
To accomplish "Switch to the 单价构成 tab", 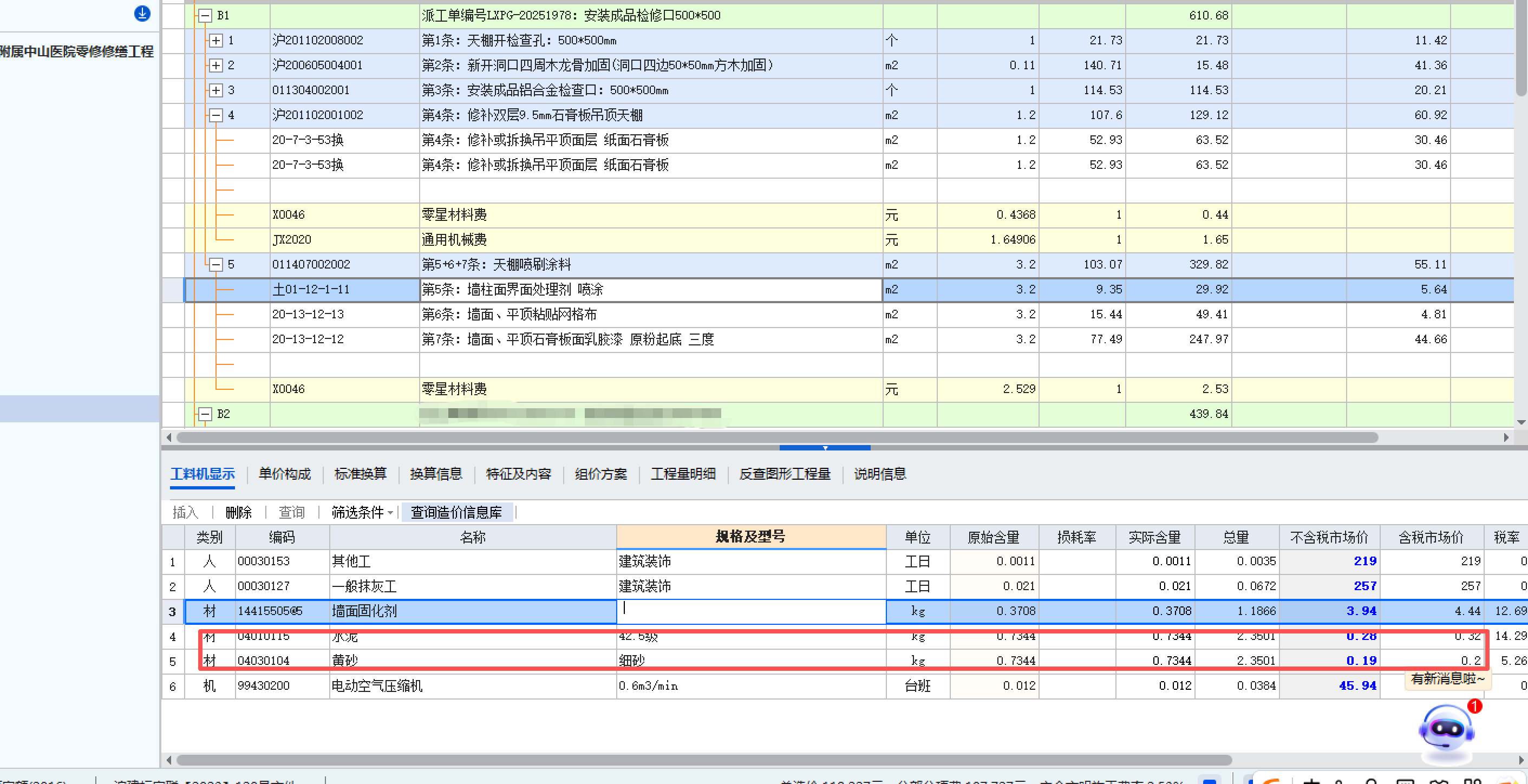I will click(x=285, y=474).
